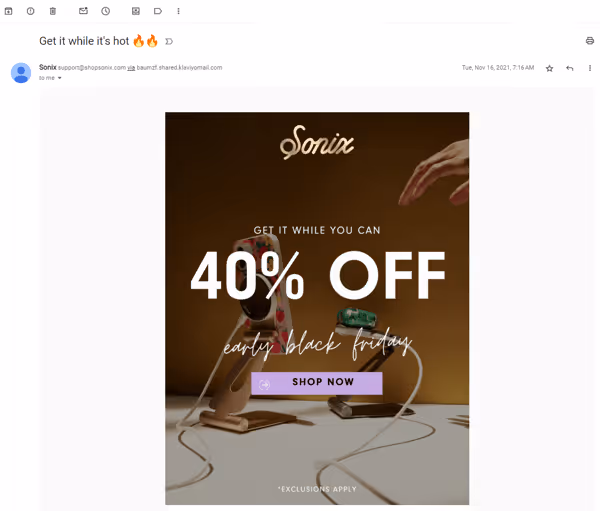This screenshot has width=600, height=511.
Task: Add to tasks using the toolbar icon
Action: pyautogui.click(x=136, y=11)
